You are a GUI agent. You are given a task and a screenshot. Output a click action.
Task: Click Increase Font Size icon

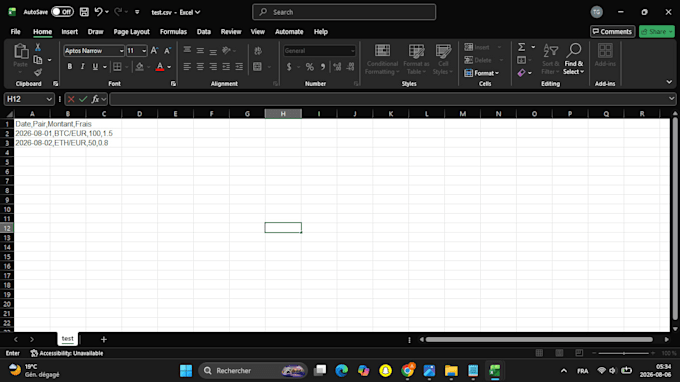point(154,51)
